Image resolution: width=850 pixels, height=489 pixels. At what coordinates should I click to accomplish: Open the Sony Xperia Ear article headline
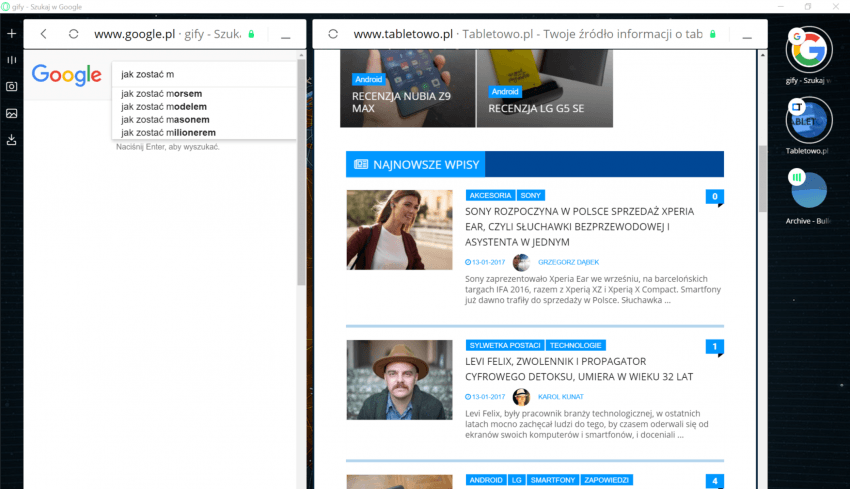(x=579, y=227)
